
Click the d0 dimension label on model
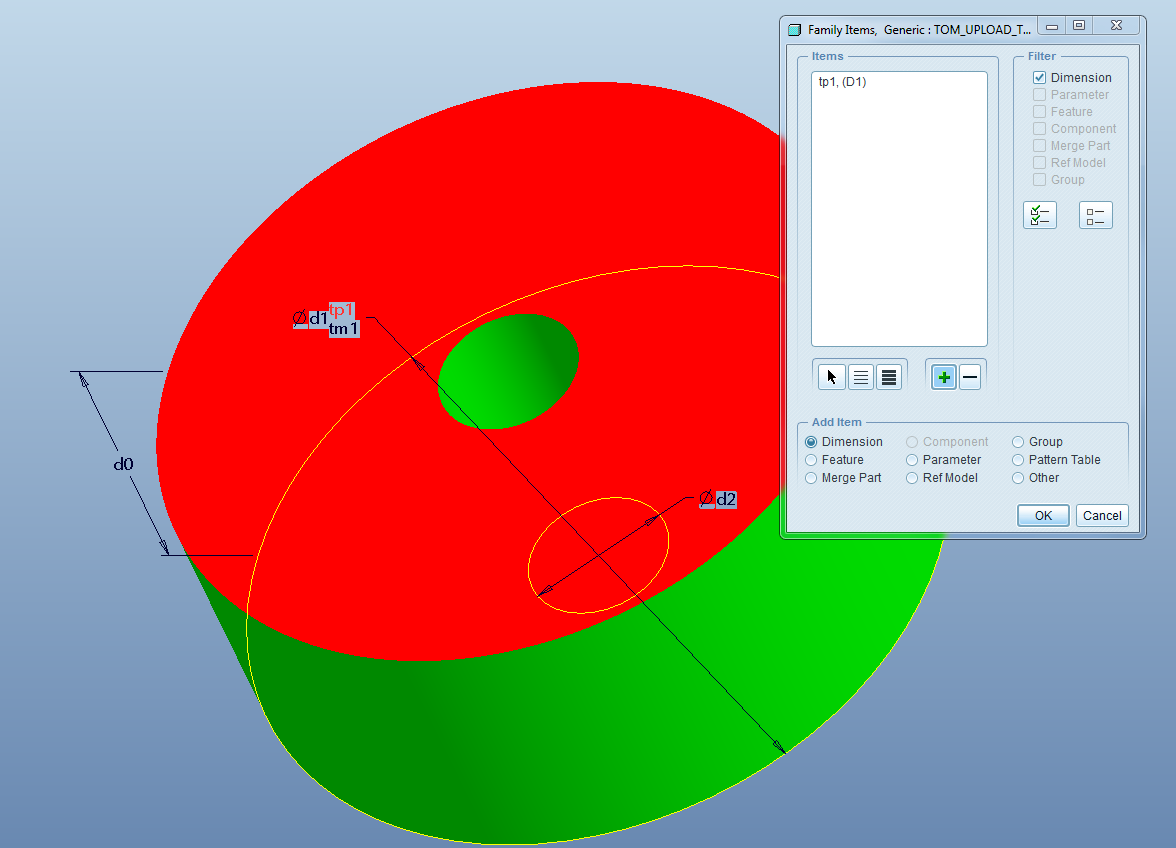point(124,464)
